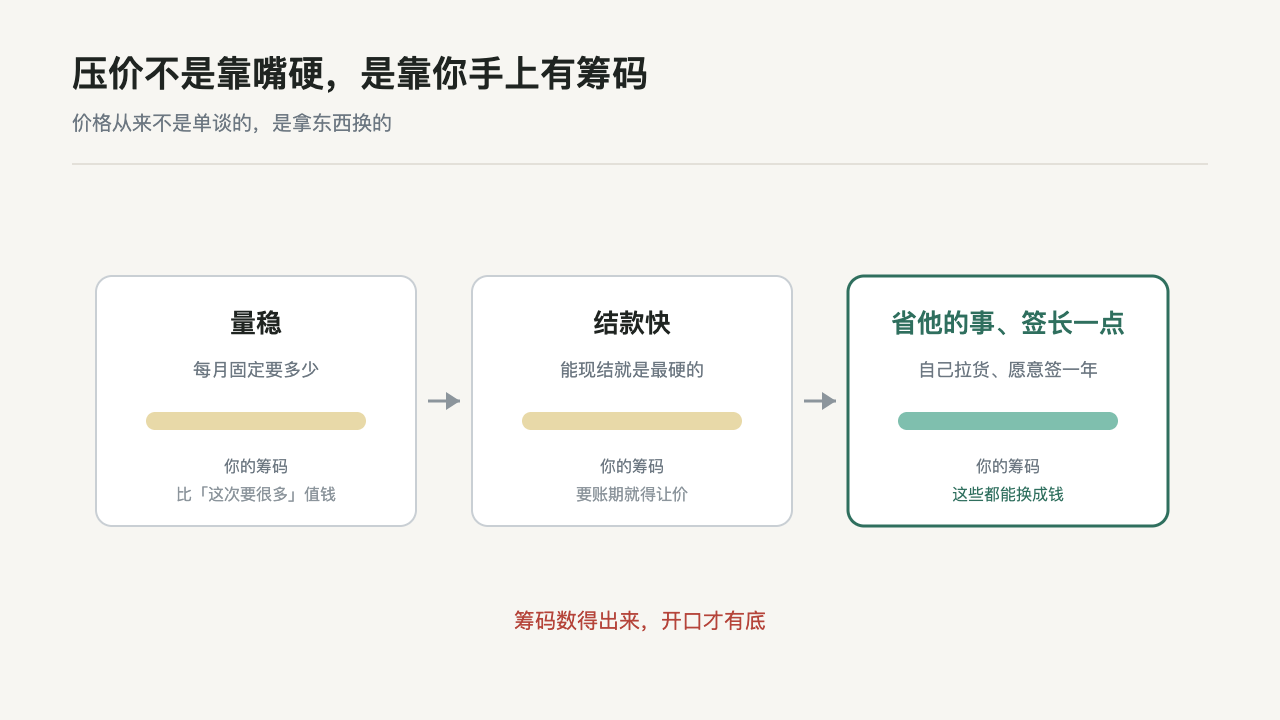This screenshot has width=1280, height=720.
Task: Click the arrow pointing to 省他的事 card
Action: coord(820,401)
